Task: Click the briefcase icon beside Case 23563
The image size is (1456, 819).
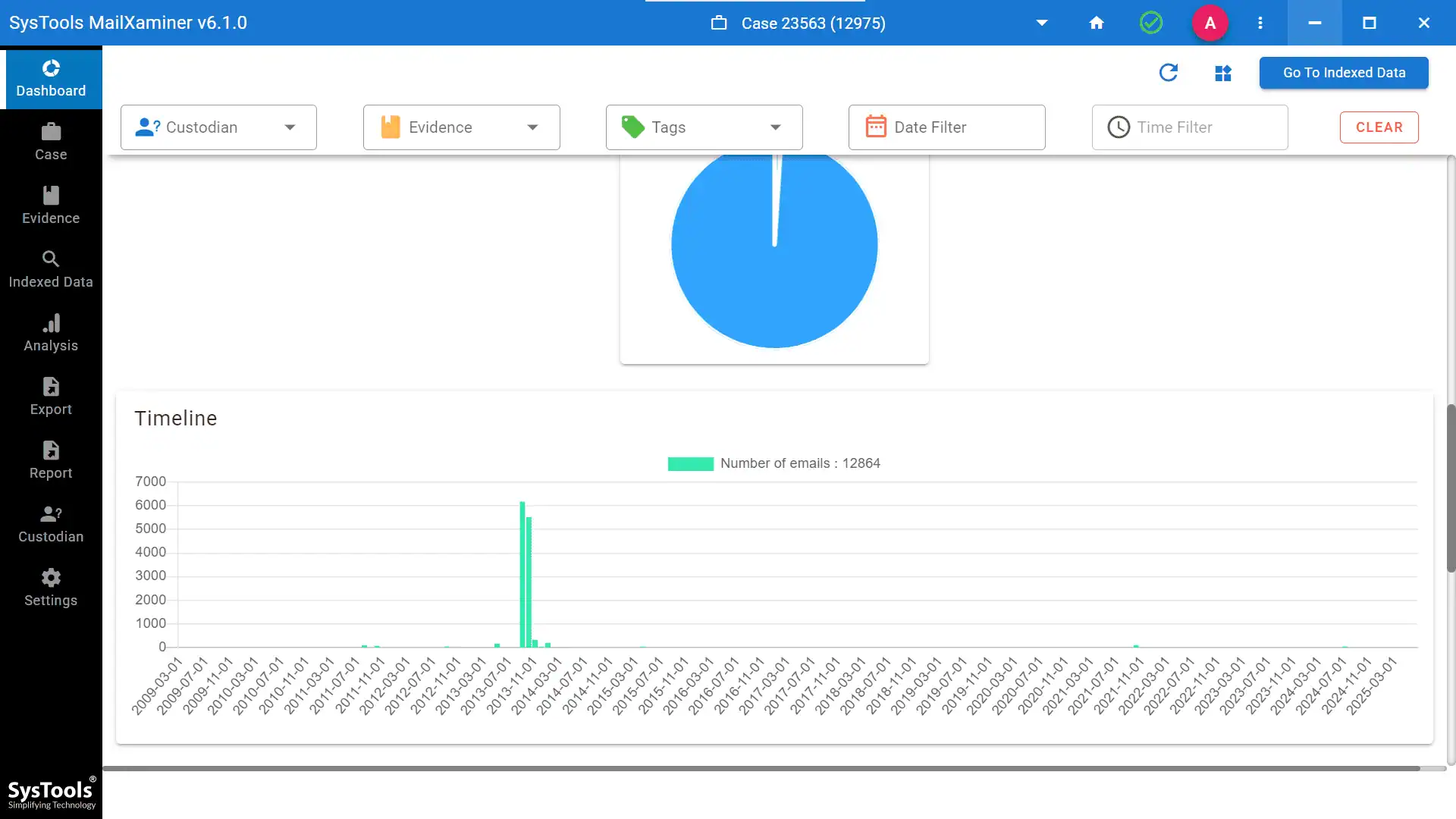Action: point(719,23)
